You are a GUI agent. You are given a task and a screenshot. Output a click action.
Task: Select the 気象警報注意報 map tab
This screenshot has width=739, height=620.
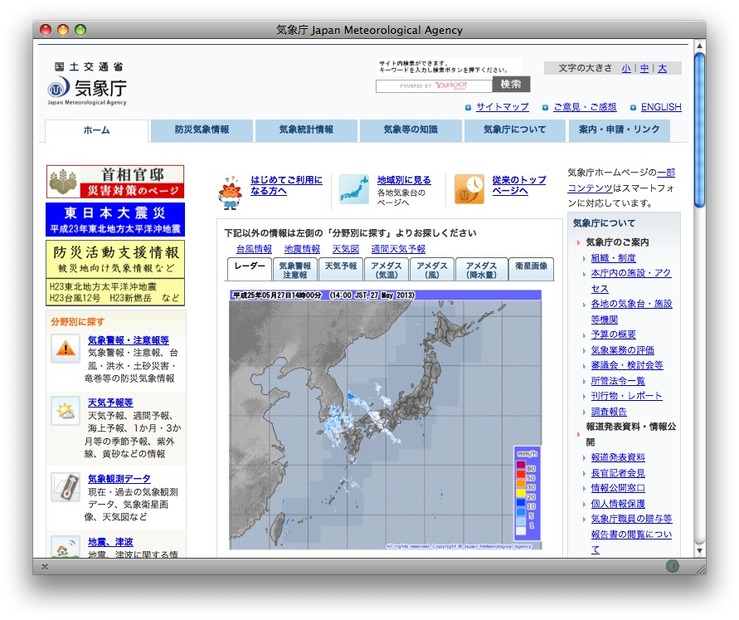295,269
